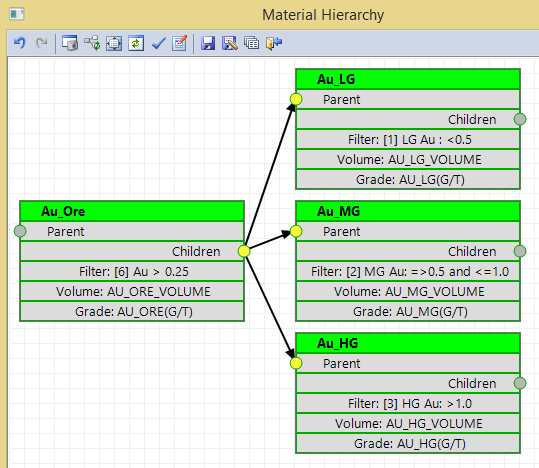Click the Material Hierarchy window menu icon
The width and height of the screenshot is (539, 468).
click(x=16, y=14)
